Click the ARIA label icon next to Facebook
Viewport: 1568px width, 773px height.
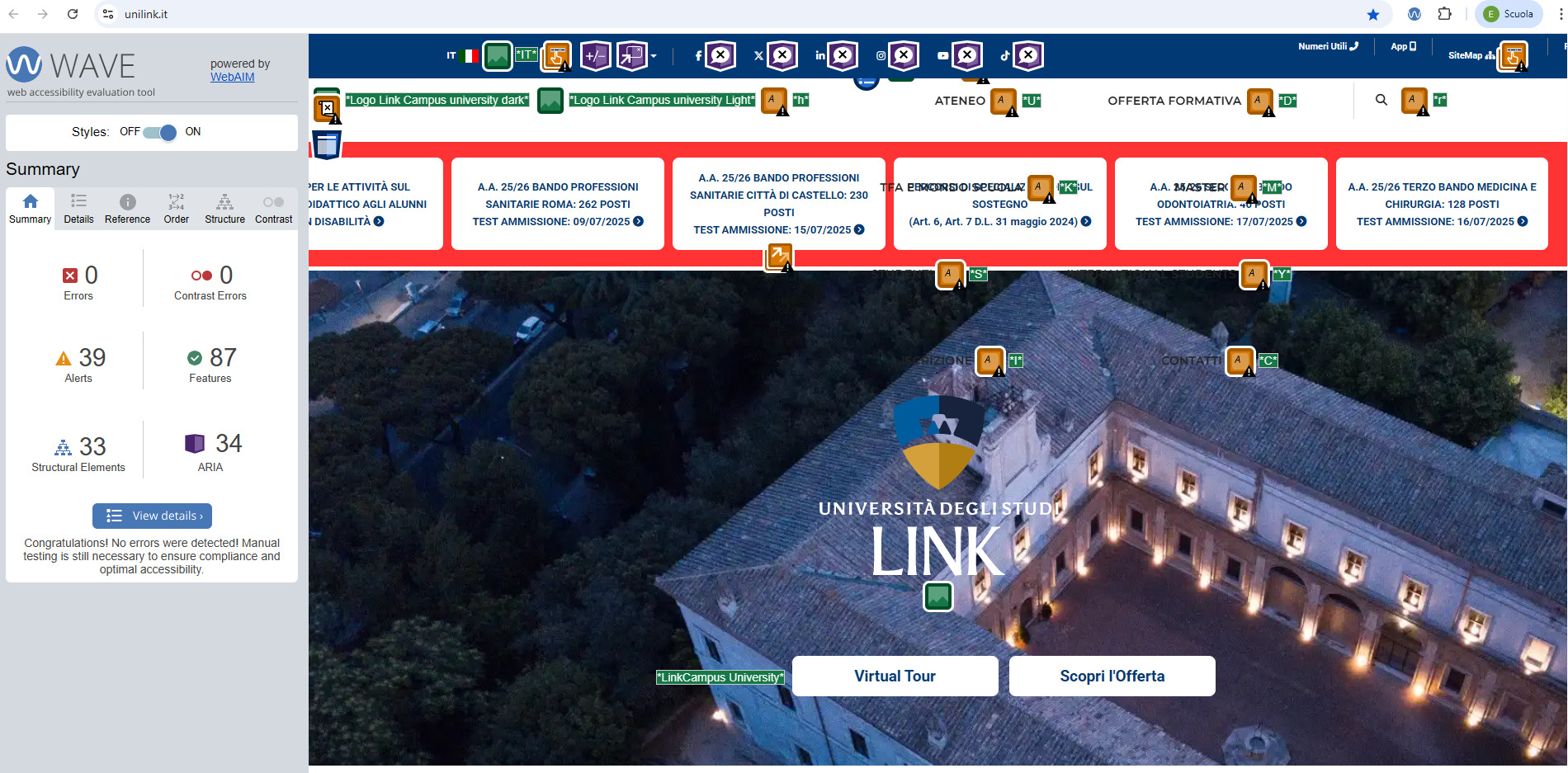coord(720,56)
